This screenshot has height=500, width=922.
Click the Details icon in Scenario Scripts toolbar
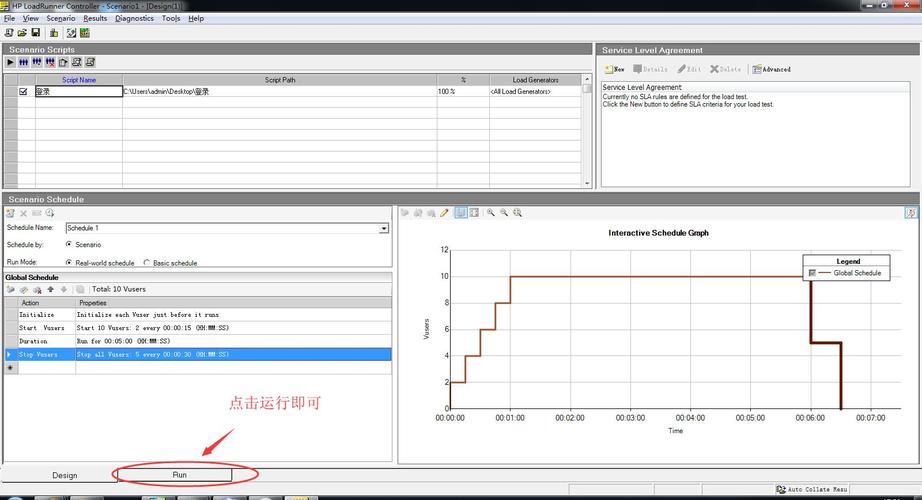click(76, 62)
